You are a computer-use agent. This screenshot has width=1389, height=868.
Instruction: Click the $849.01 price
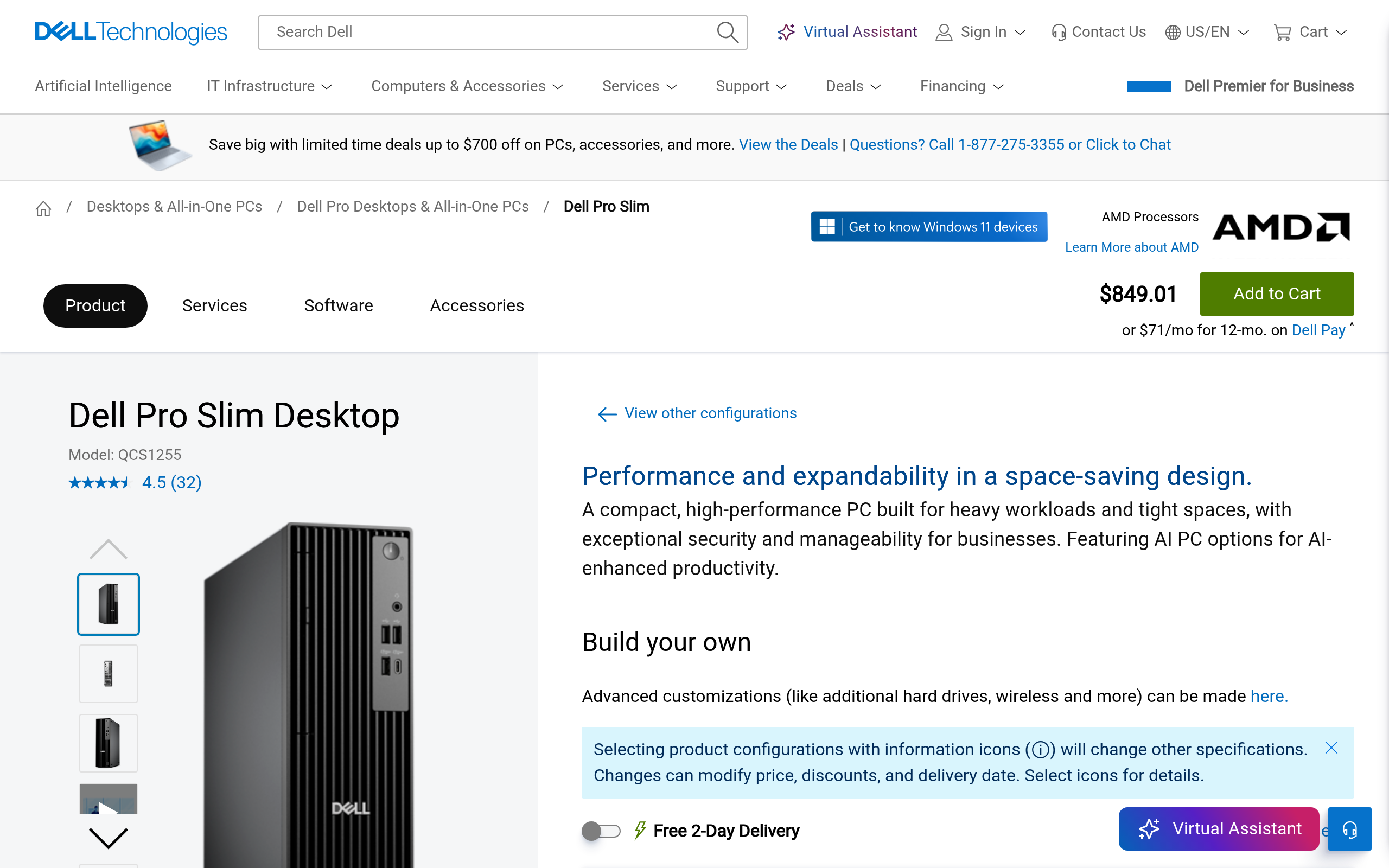[1138, 294]
